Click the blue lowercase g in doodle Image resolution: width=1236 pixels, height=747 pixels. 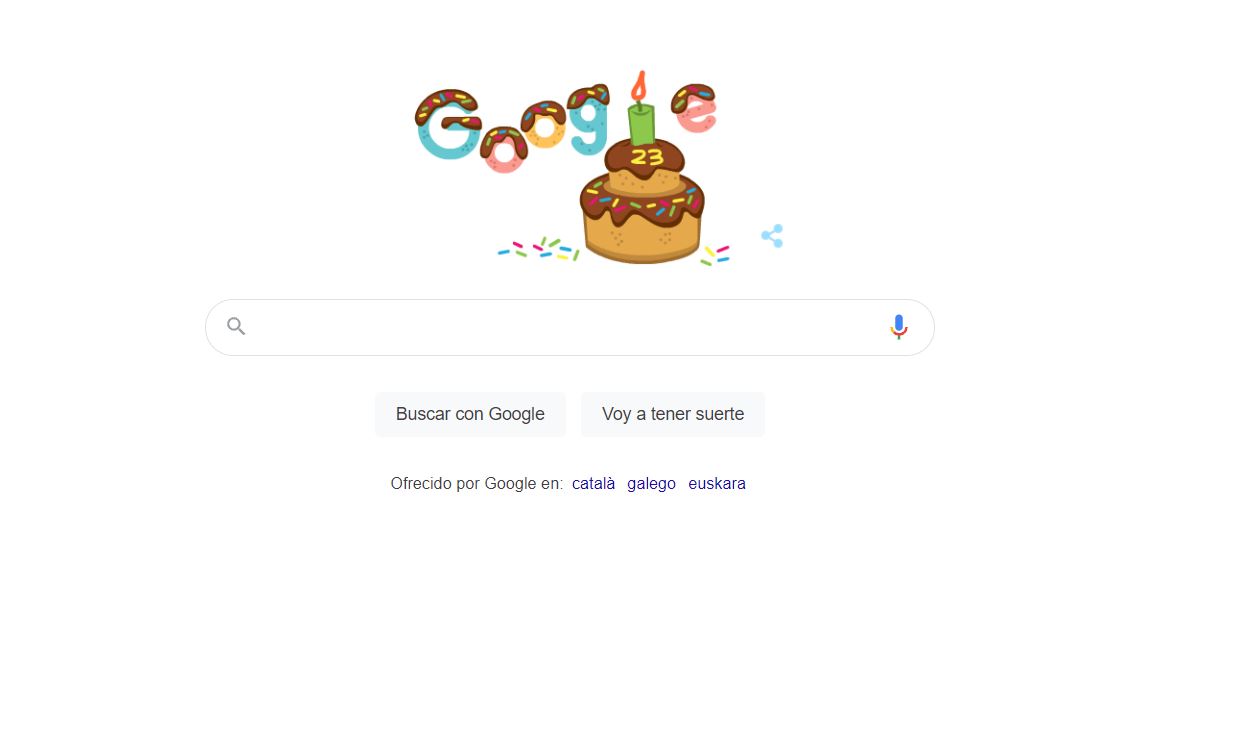(588, 120)
